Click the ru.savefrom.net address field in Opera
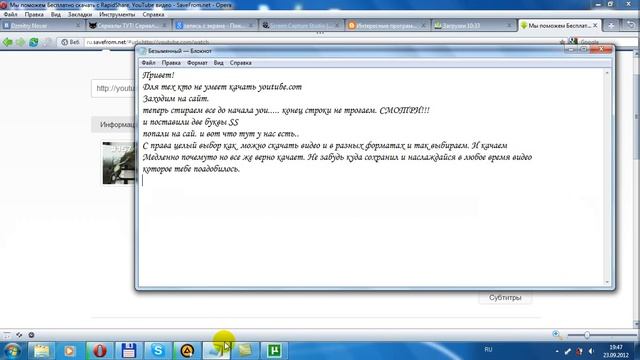640x360 pixels. coord(318,42)
